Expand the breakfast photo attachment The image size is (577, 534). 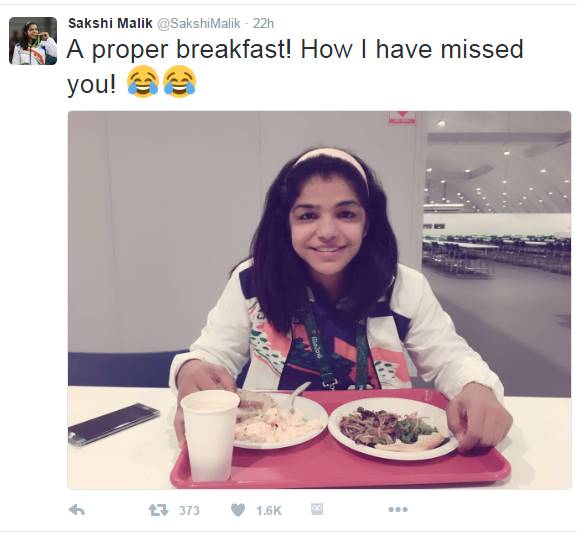click(x=319, y=300)
